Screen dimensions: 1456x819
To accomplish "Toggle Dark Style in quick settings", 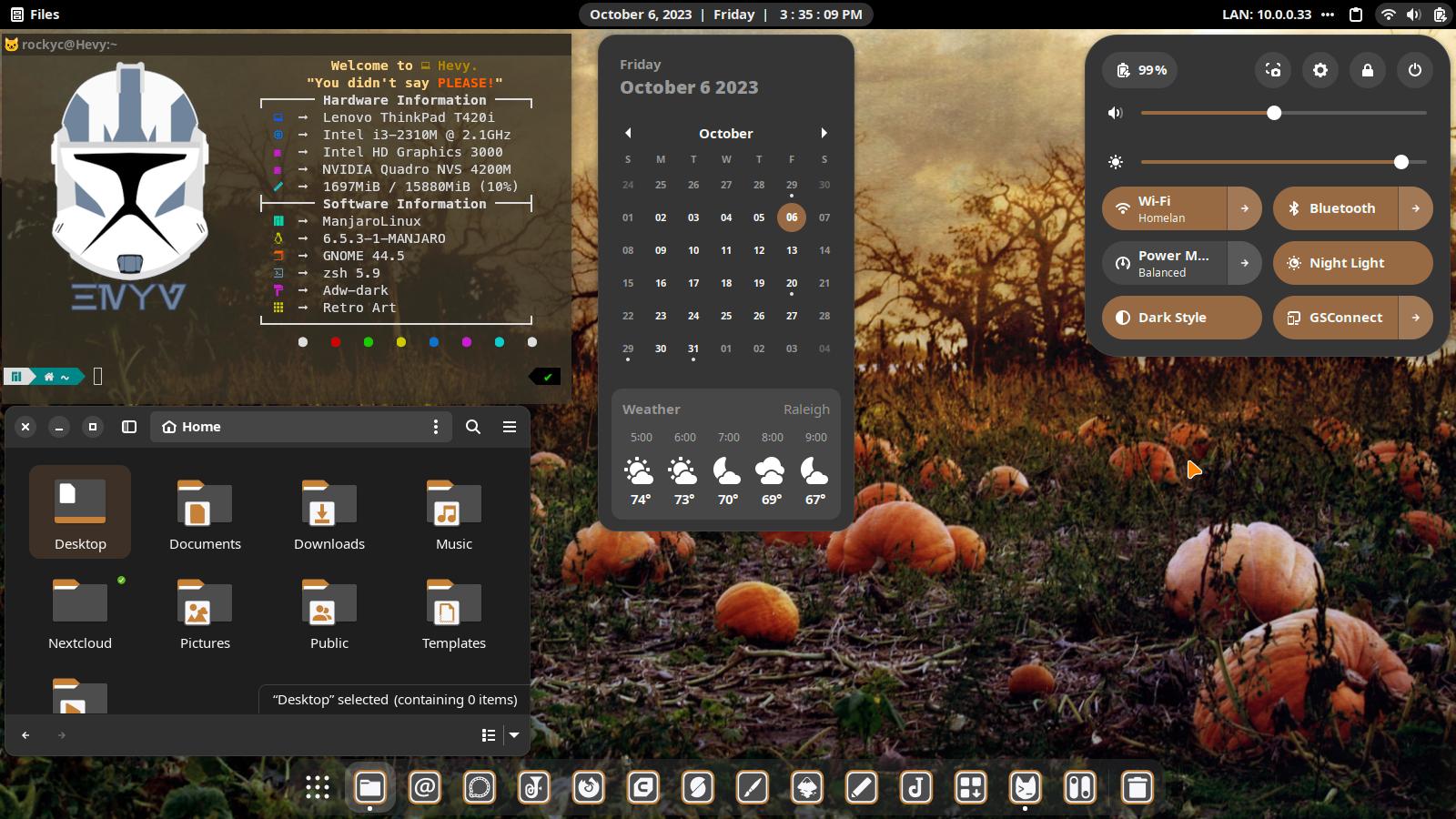I will [x=1182, y=318].
